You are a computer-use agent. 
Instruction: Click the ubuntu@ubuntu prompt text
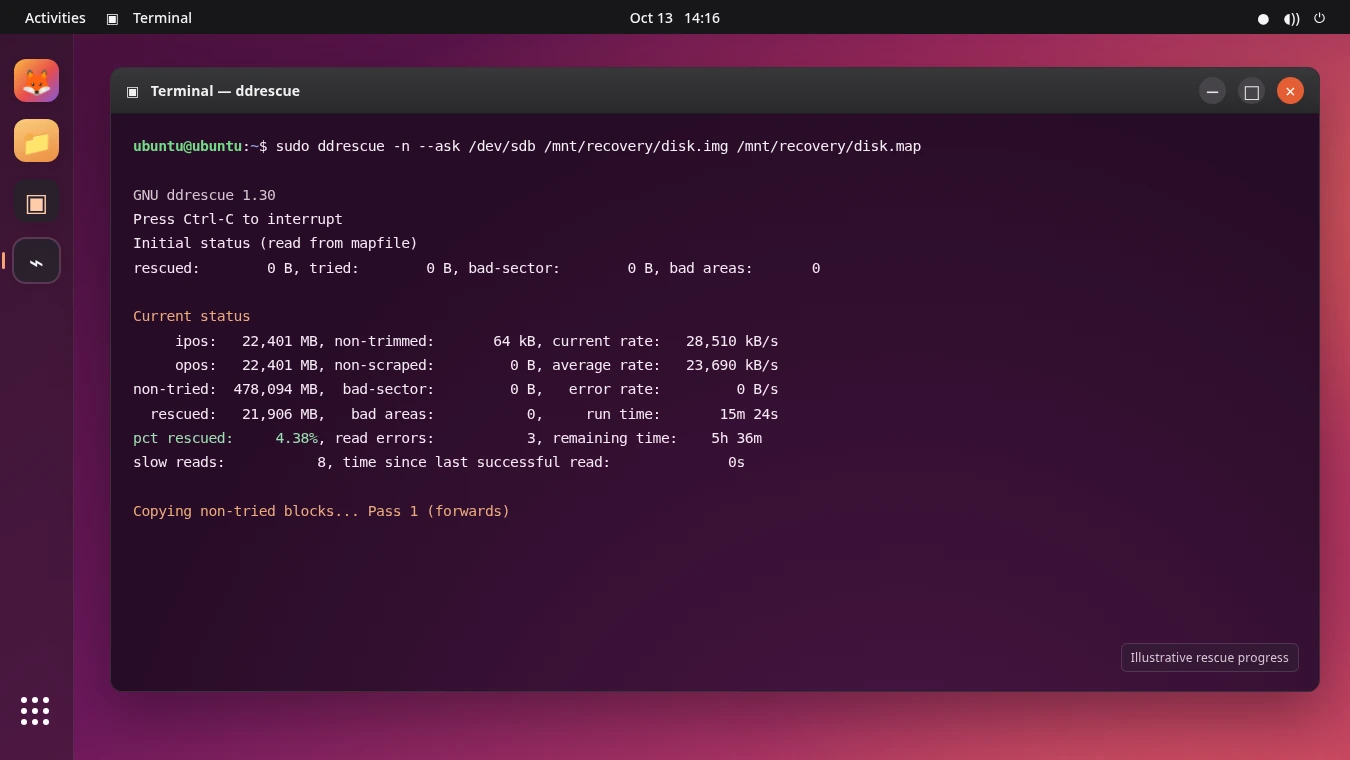click(187, 146)
